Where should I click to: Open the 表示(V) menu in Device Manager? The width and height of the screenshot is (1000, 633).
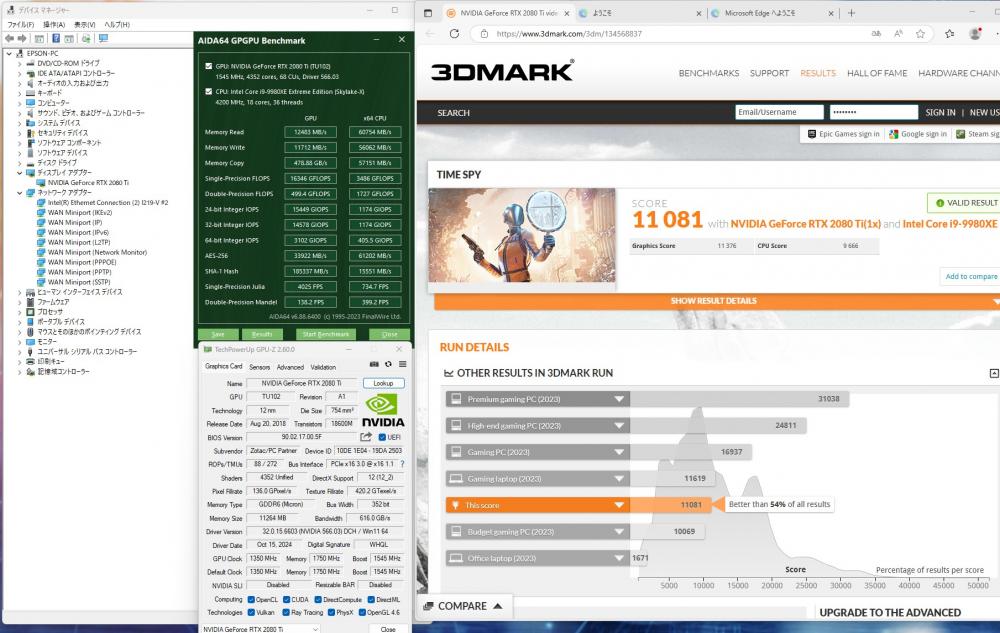point(84,24)
